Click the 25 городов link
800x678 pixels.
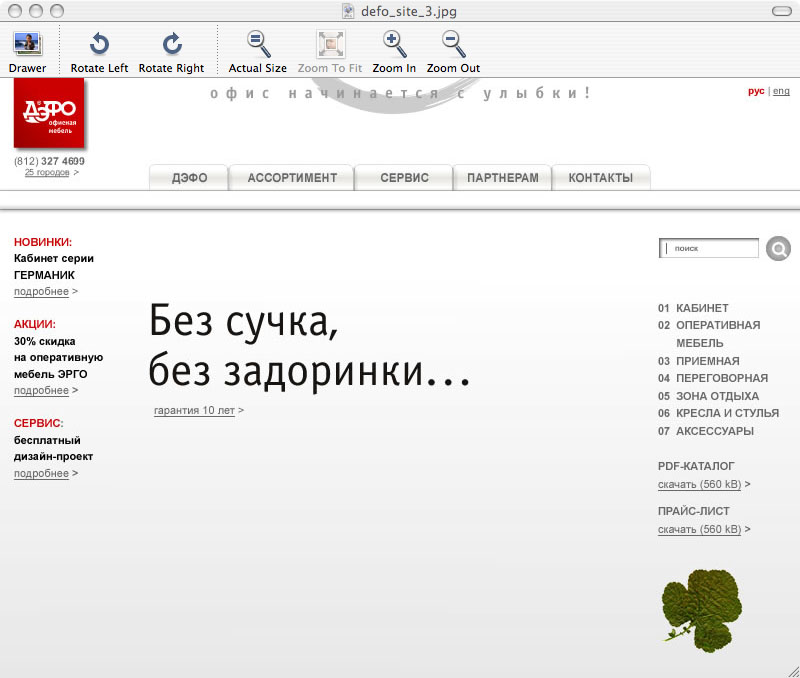(46, 172)
